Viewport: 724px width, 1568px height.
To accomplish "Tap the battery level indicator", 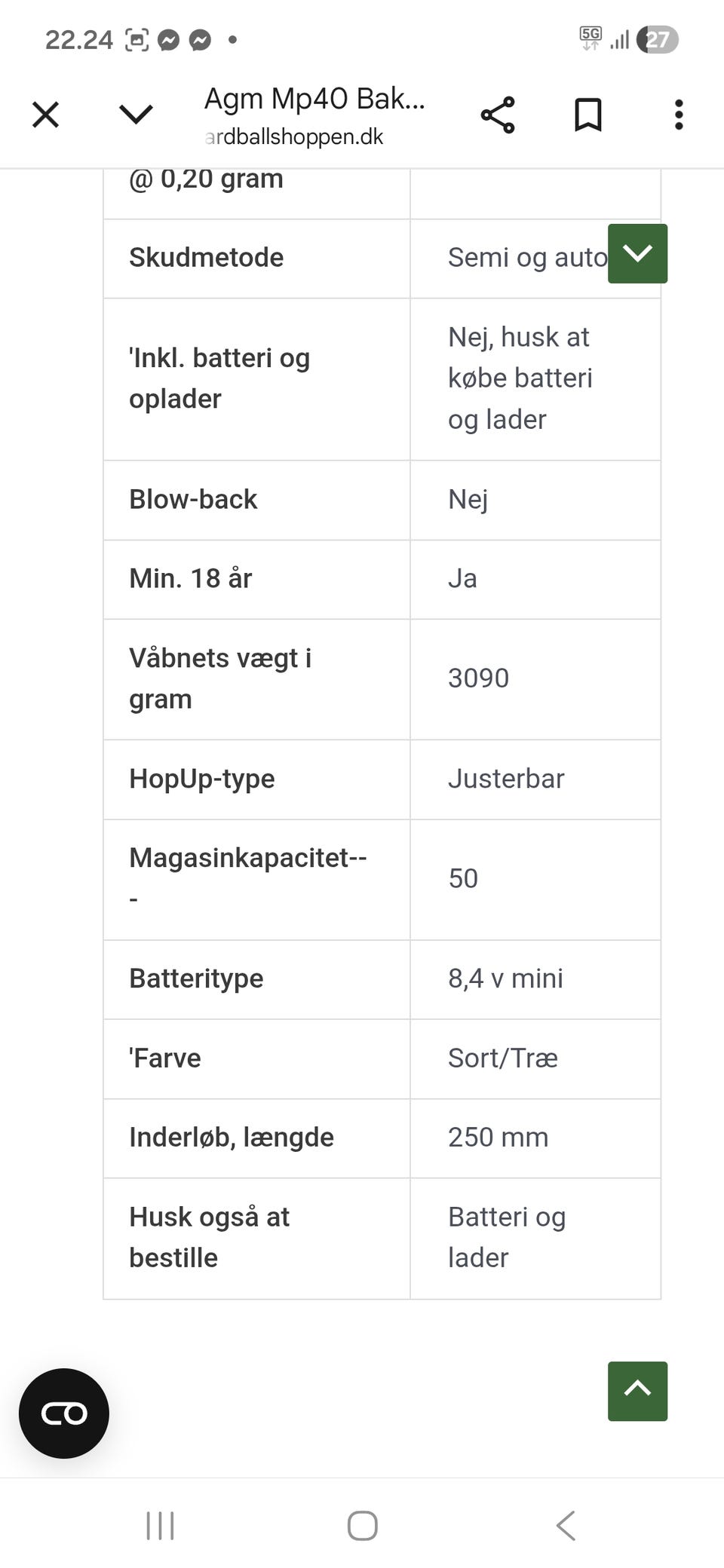I will coord(657,40).
